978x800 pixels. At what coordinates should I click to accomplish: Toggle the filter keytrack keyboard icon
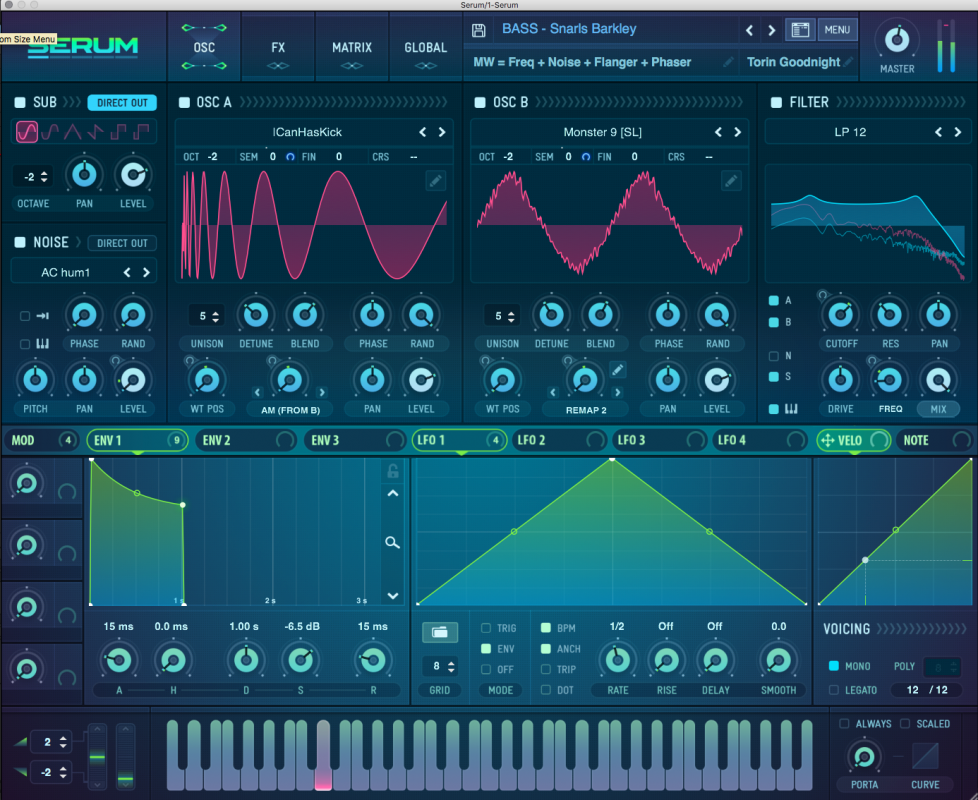coord(791,409)
